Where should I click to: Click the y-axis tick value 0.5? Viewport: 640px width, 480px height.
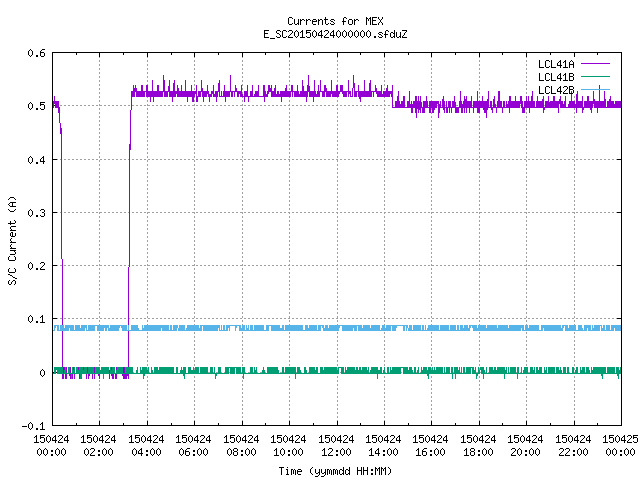[36, 106]
